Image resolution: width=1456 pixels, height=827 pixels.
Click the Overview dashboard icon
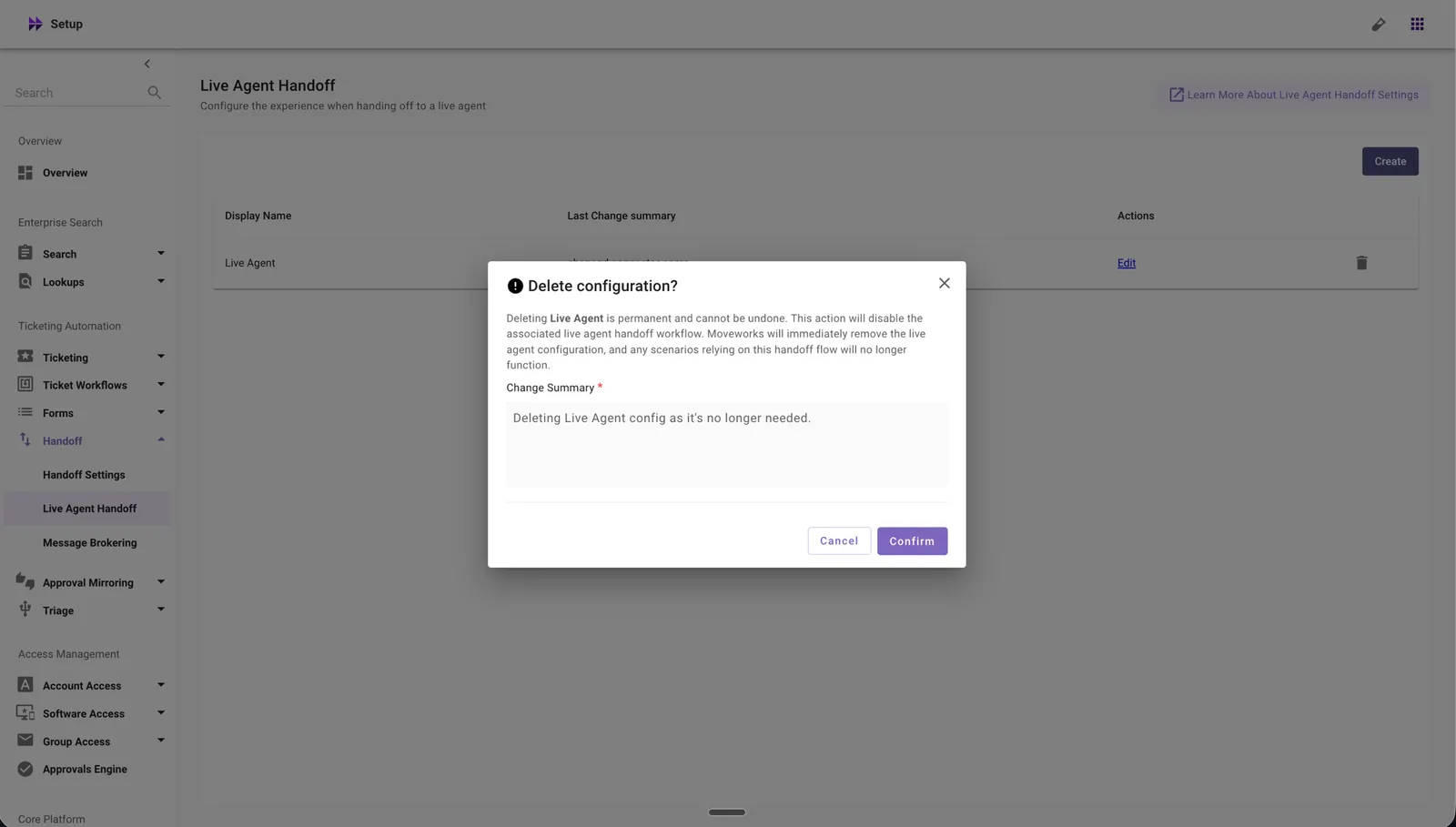click(x=25, y=173)
